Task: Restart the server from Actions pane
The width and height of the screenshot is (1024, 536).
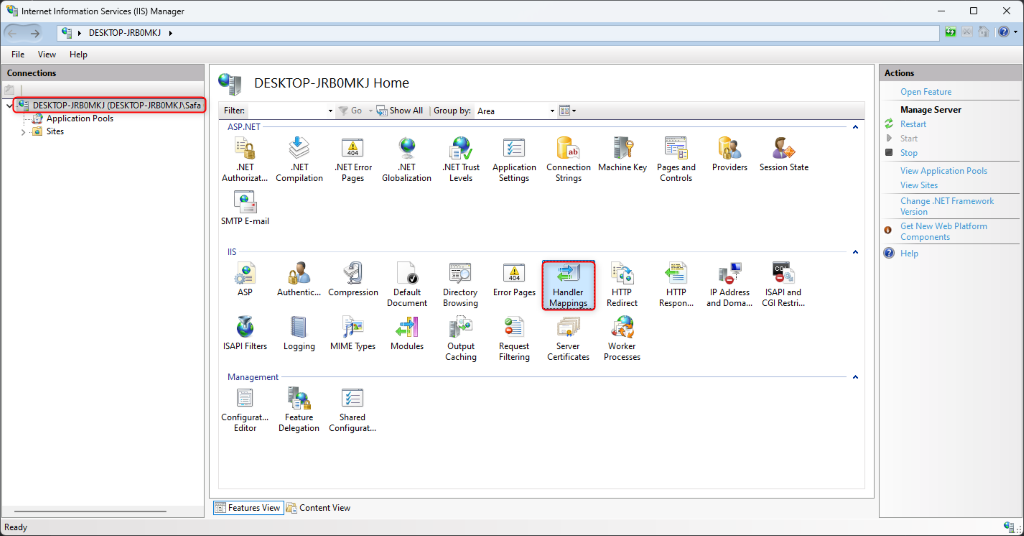Action: click(913, 124)
